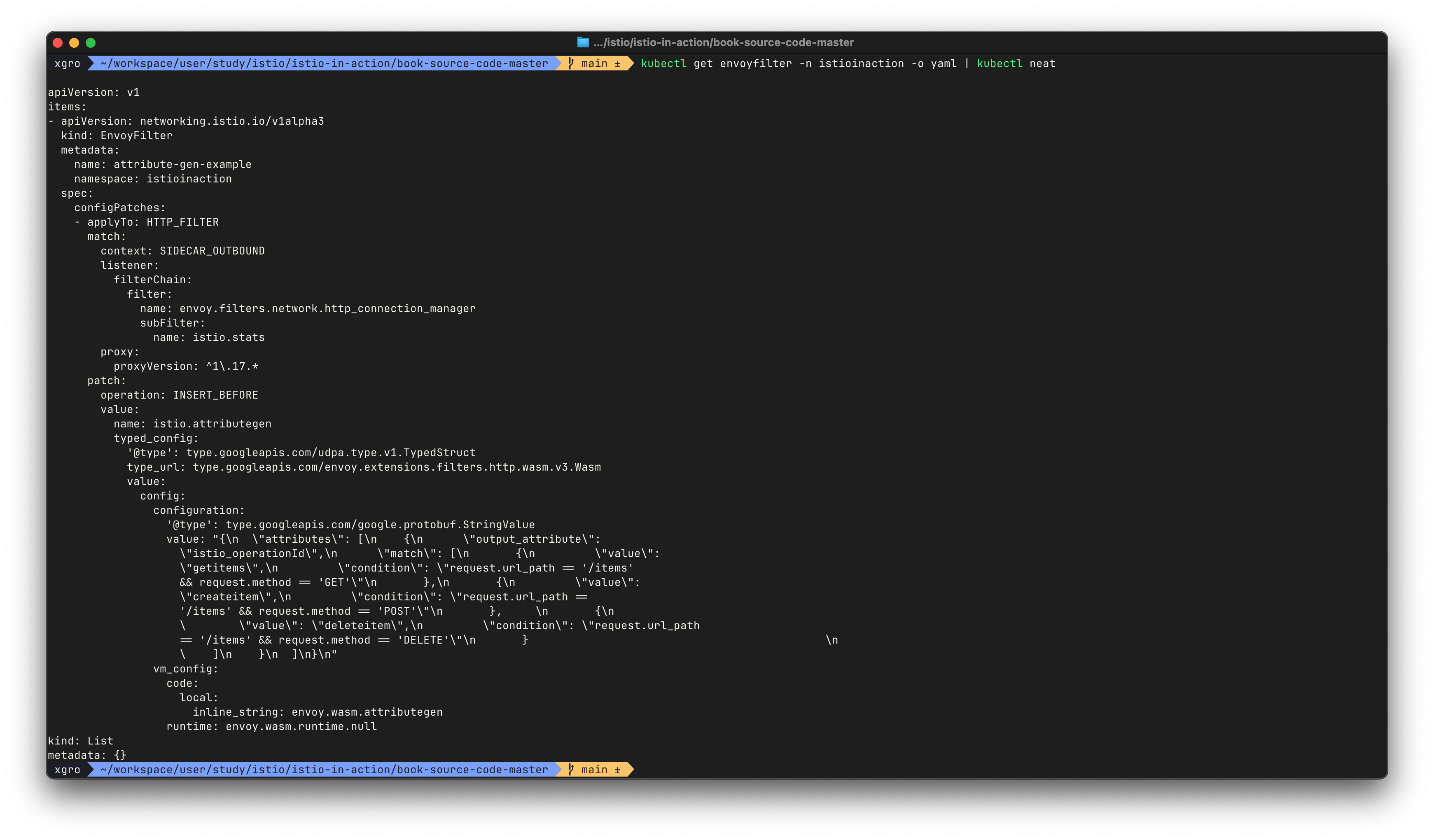Click 'main ±' segment in top prompt
The image size is (1434, 840).
tap(601, 63)
